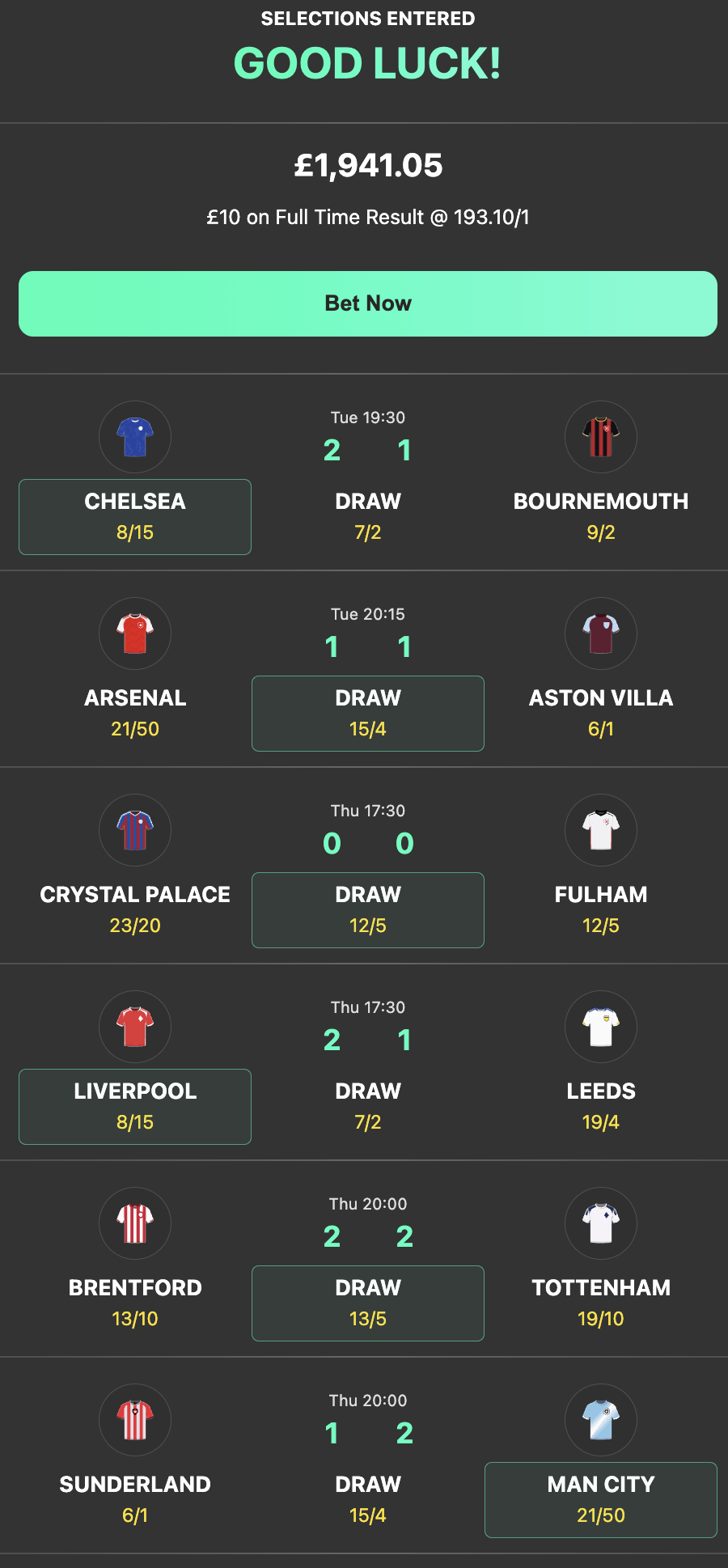Click the Aston Villa shirt icon

[x=600, y=634]
